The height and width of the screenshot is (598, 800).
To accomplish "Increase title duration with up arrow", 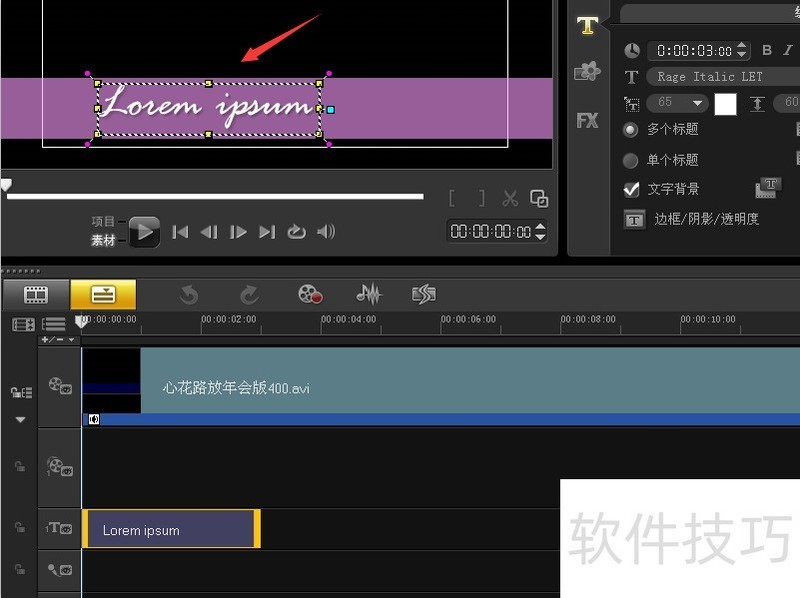I will 742,46.
